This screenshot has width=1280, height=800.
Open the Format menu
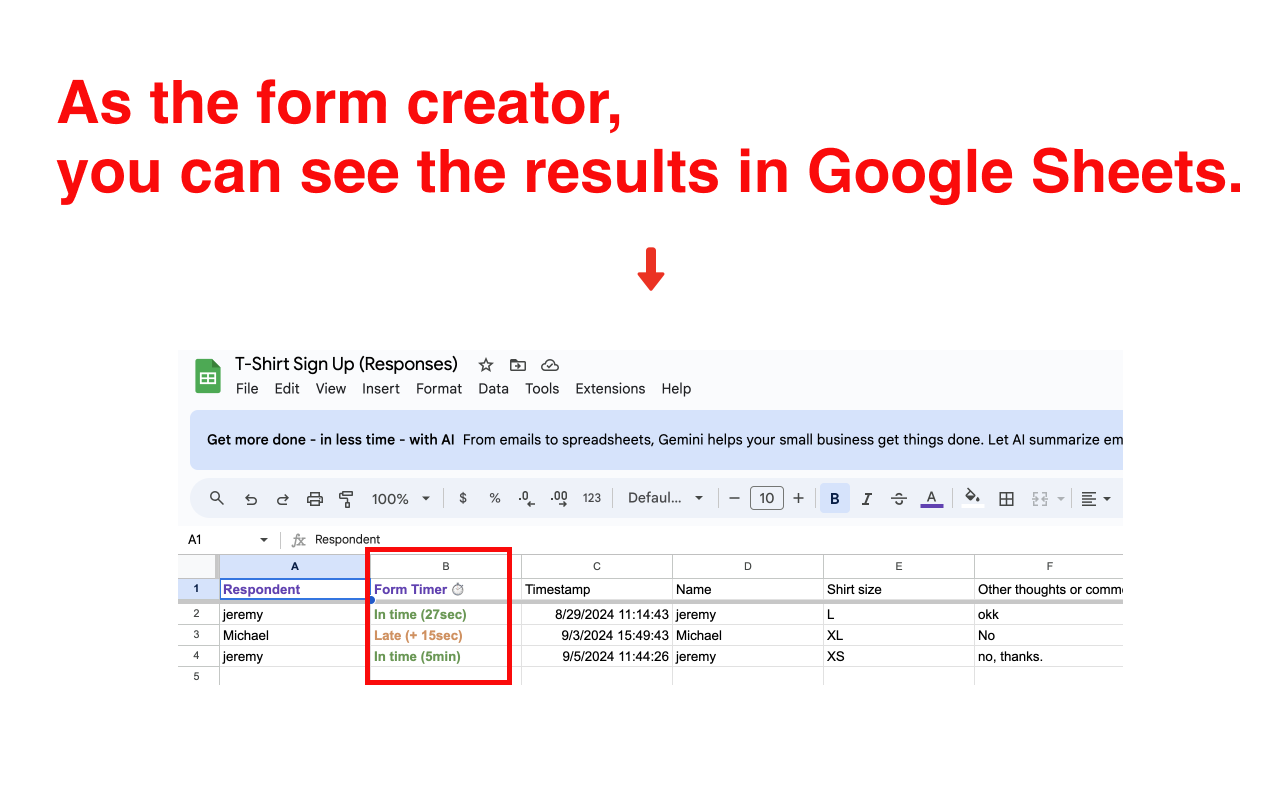coord(439,389)
